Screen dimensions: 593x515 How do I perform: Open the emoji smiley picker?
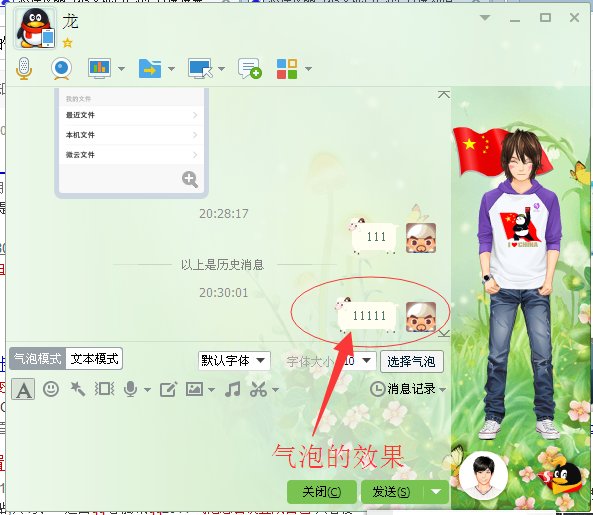pos(51,389)
